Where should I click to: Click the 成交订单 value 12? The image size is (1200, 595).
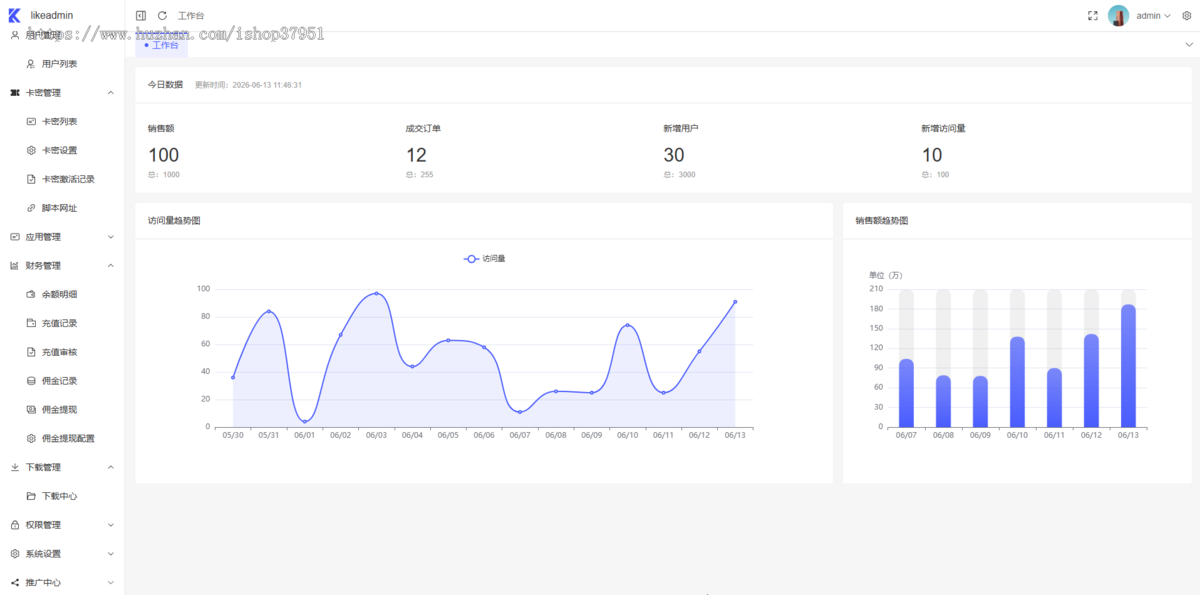coord(416,155)
